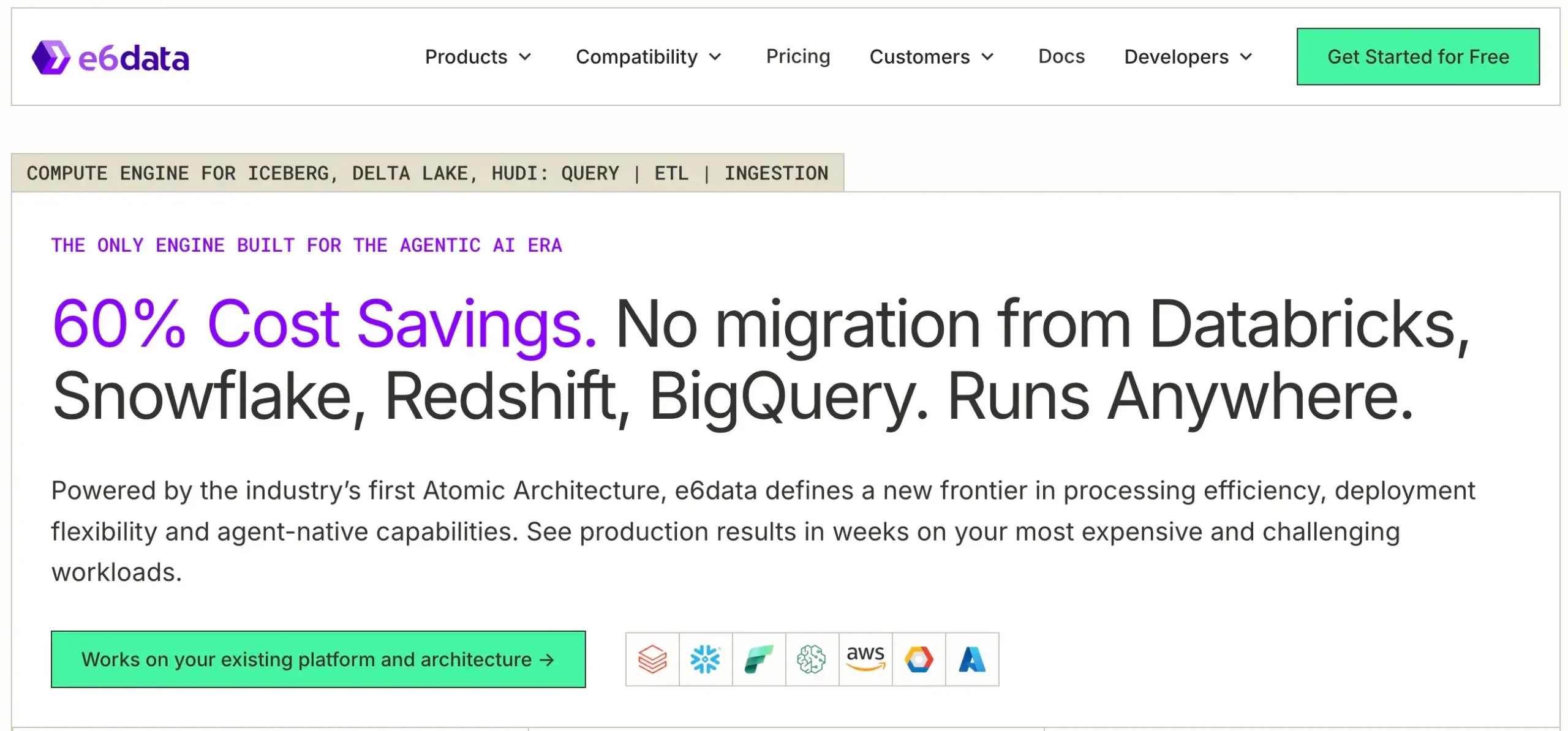Click the Microsoft Fabric logo icon

[759, 659]
